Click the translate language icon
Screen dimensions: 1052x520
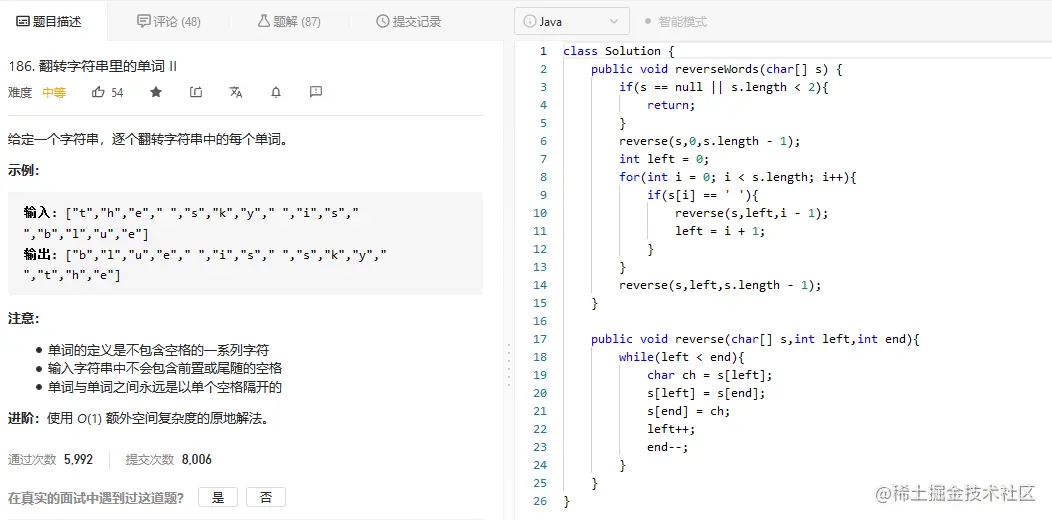[235, 92]
